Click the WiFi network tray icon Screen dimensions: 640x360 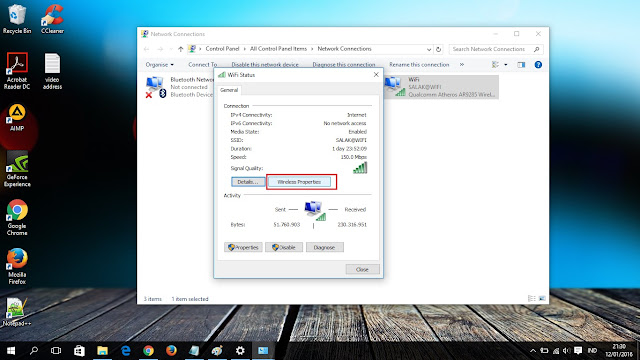coord(556,351)
